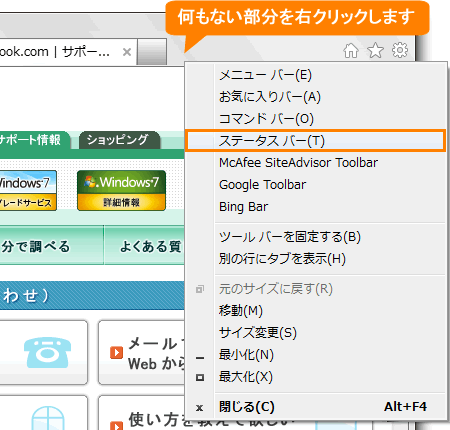Viewport: 450px width, 430px height.
Task: Toggle Google Toolbar menu entry
Action: click(x=315, y=185)
